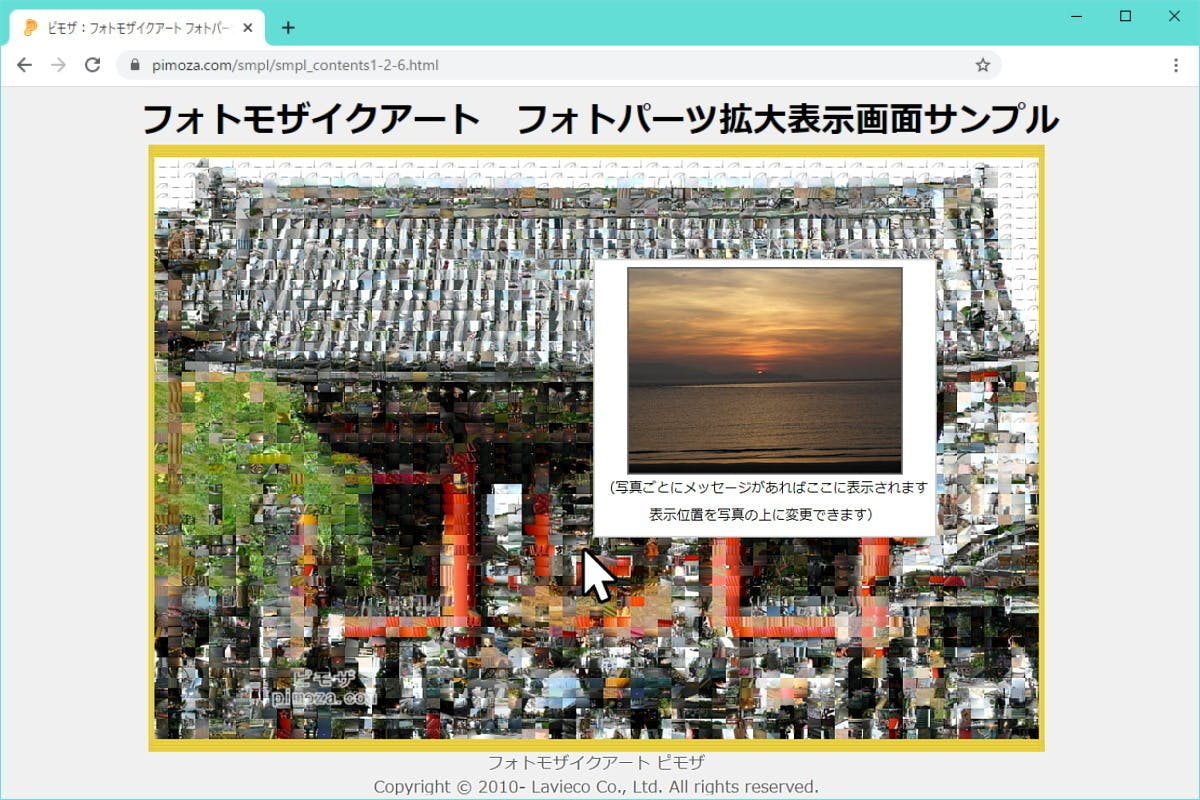Image resolution: width=1200 pixels, height=800 pixels.
Task: Bookmark this page with the star
Action: pos(982,65)
